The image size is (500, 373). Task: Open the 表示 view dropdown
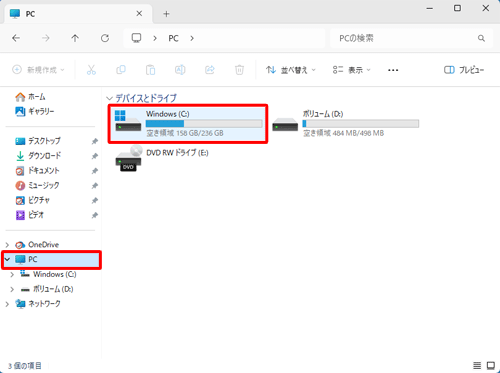[352, 70]
